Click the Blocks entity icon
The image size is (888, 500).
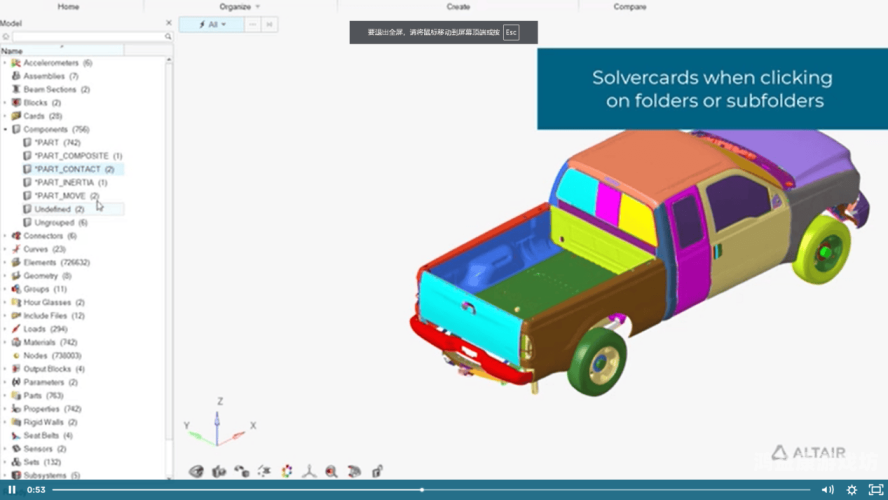coord(16,102)
